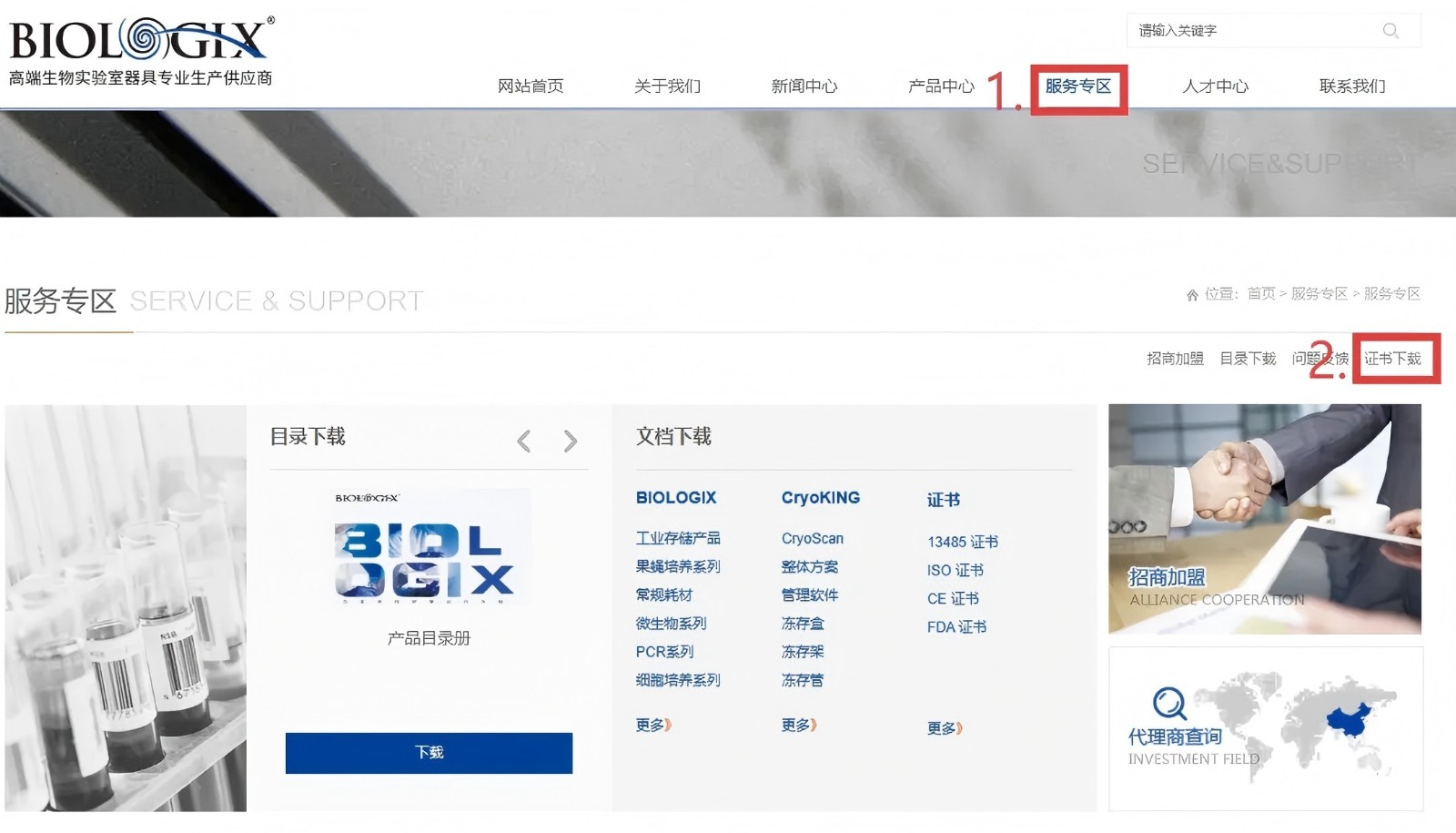
Task: Go to 产品中心 in navigation
Action: [x=941, y=86]
